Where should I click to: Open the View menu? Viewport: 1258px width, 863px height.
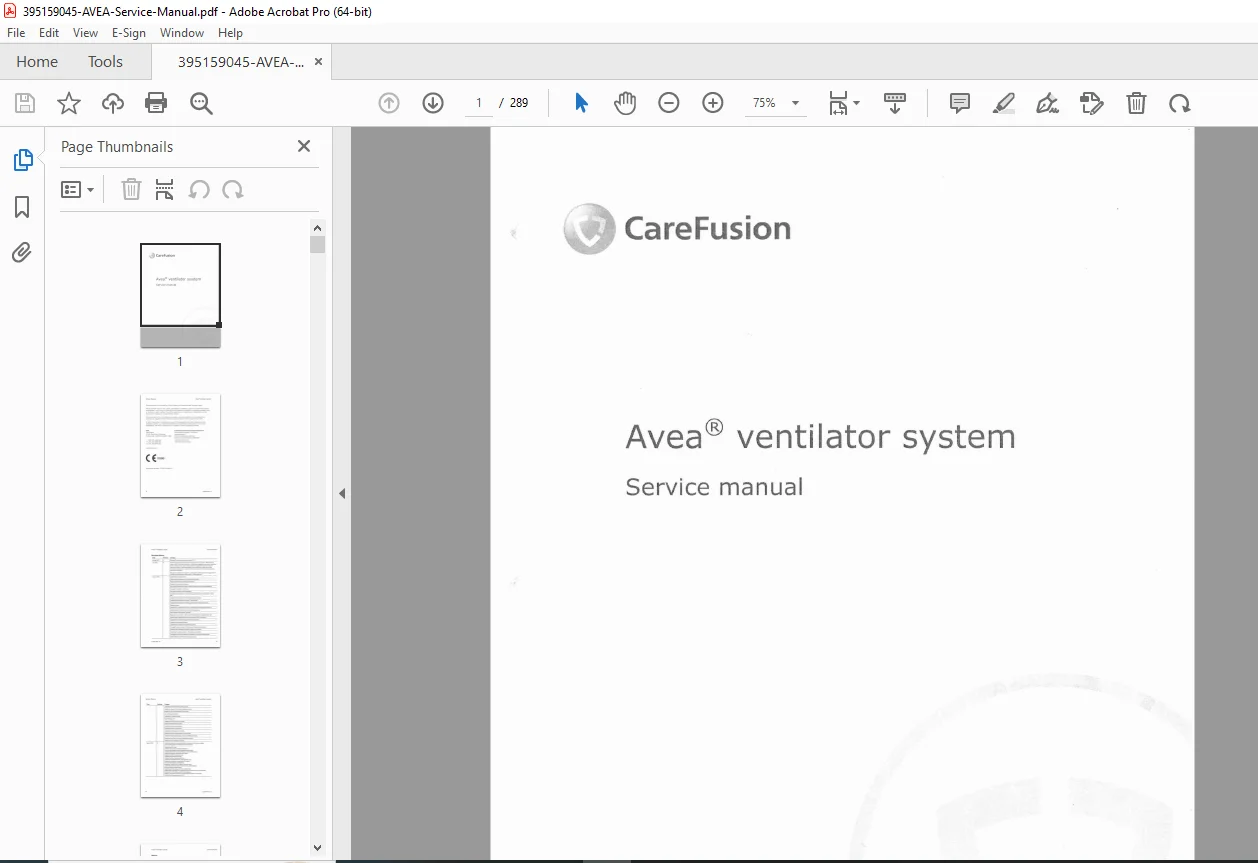click(x=85, y=33)
